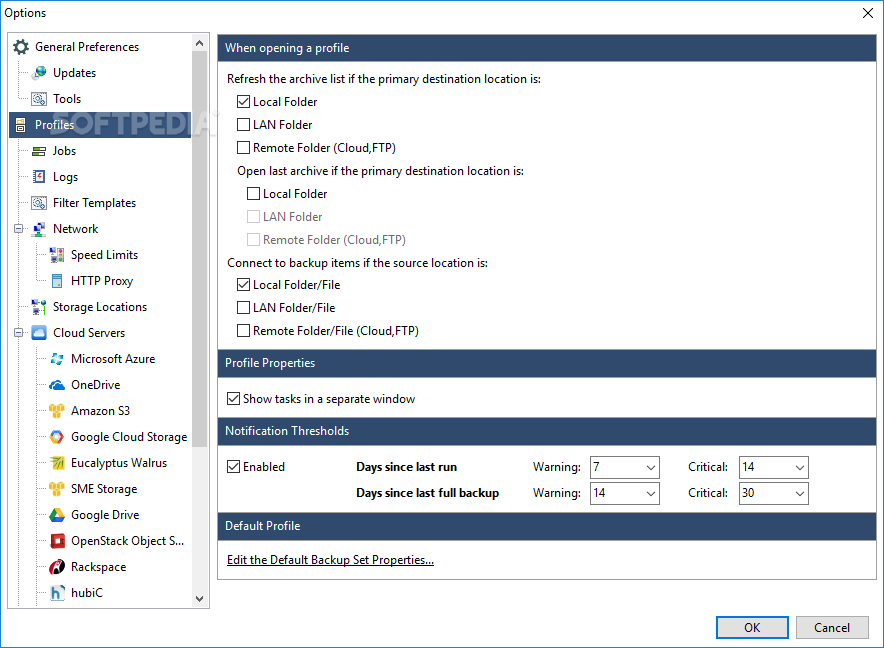Screen dimensions: 884x648
Task: Check Remote Folder (Cloud,FTP) for refresh
Action: click(x=244, y=148)
